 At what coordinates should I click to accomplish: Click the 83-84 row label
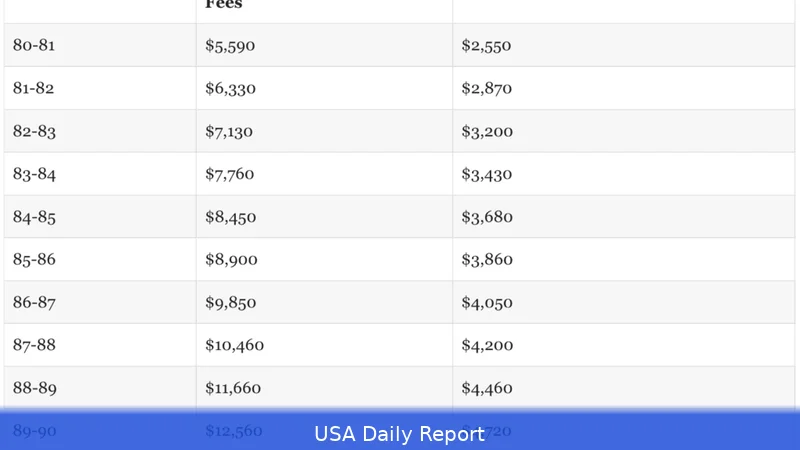click(x=35, y=174)
